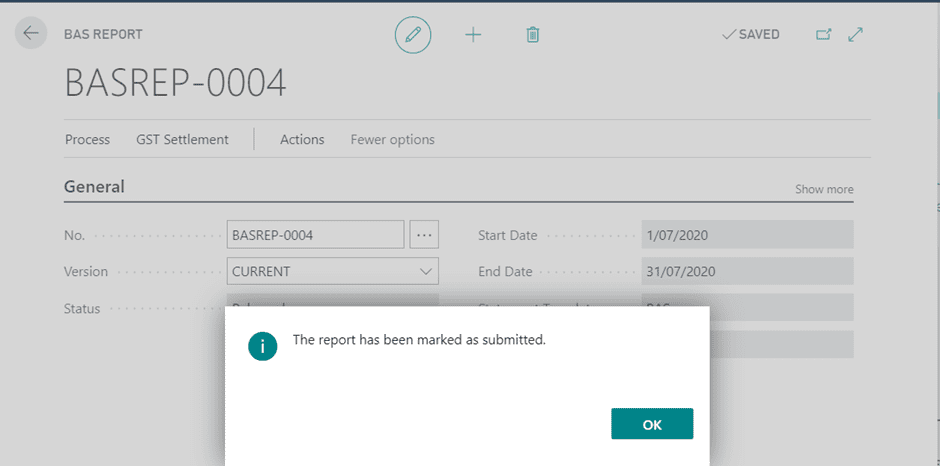Click the edit pencil icon
Image resolution: width=940 pixels, height=466 pixels.
coord(412,34)
